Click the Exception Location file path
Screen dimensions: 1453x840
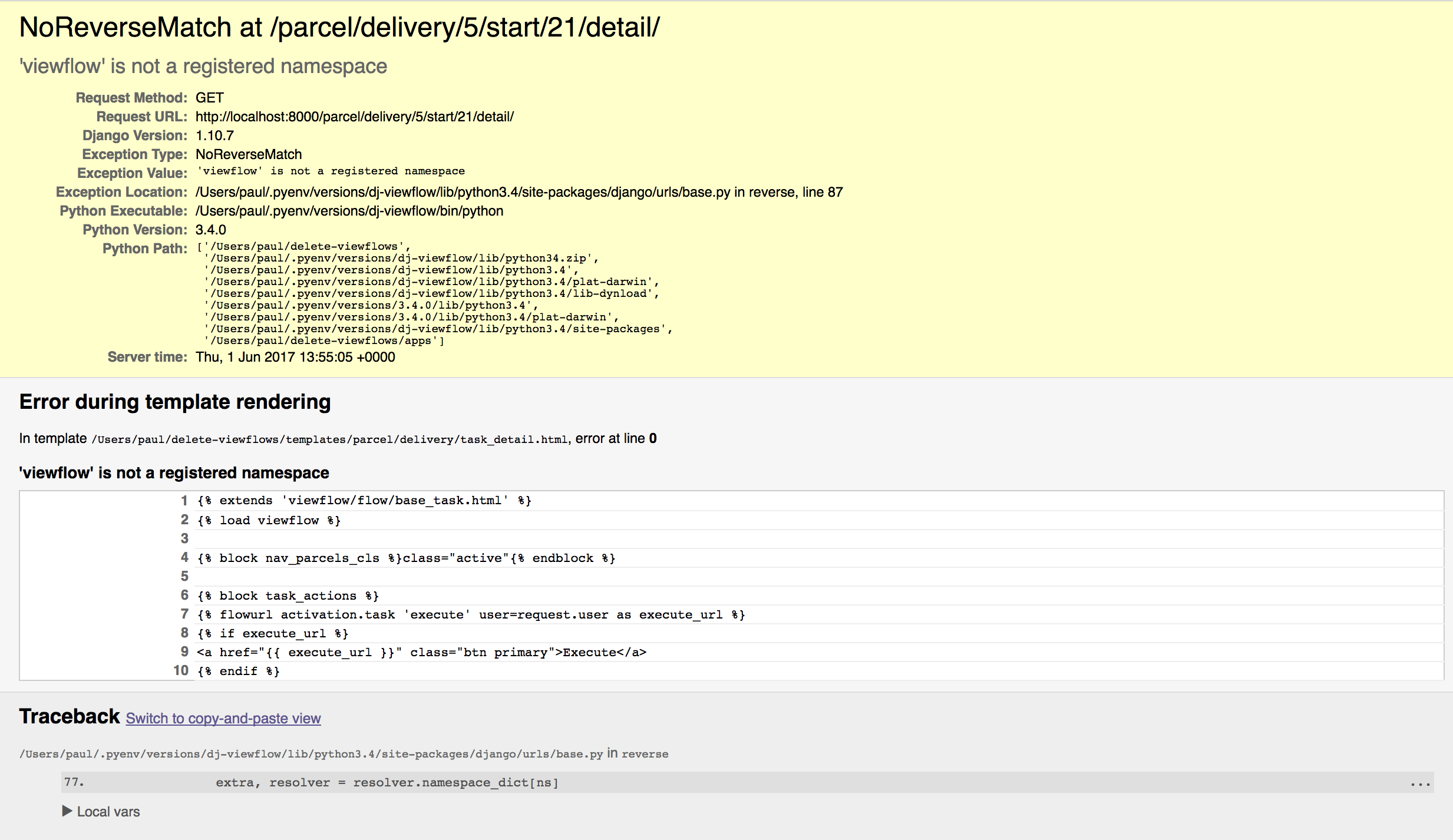pos(463,192)
